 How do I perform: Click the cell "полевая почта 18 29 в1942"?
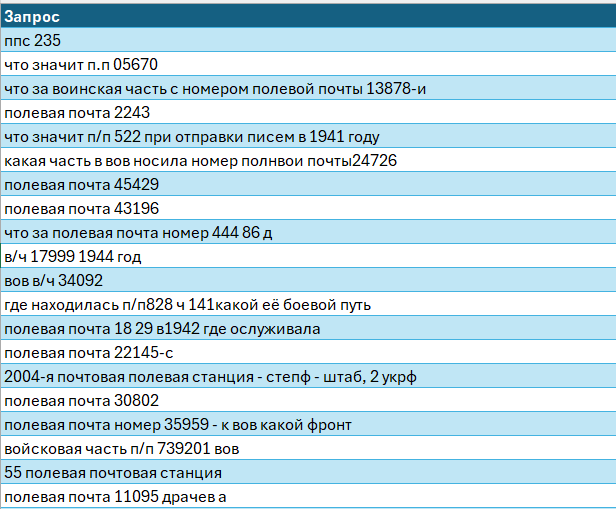[162, 328]
